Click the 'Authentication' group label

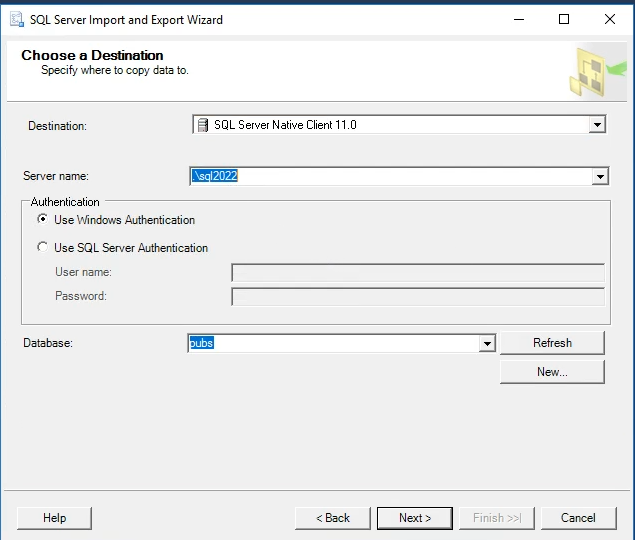pyautogui.click(x=65, y=202)
